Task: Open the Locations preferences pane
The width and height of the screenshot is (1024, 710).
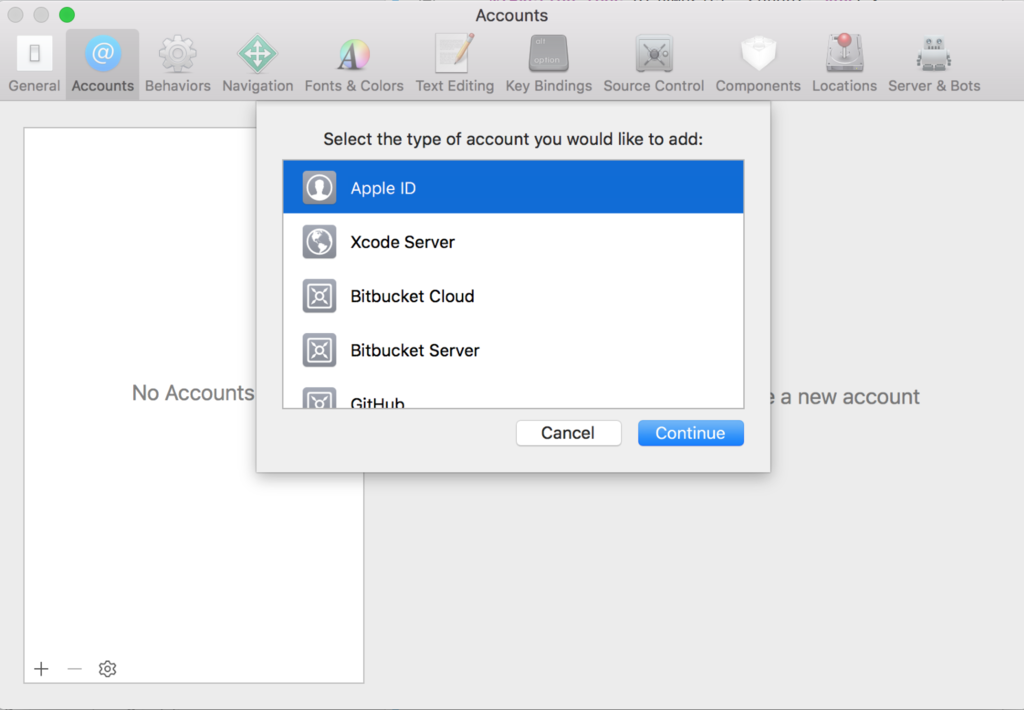Action: click(844, 64)
